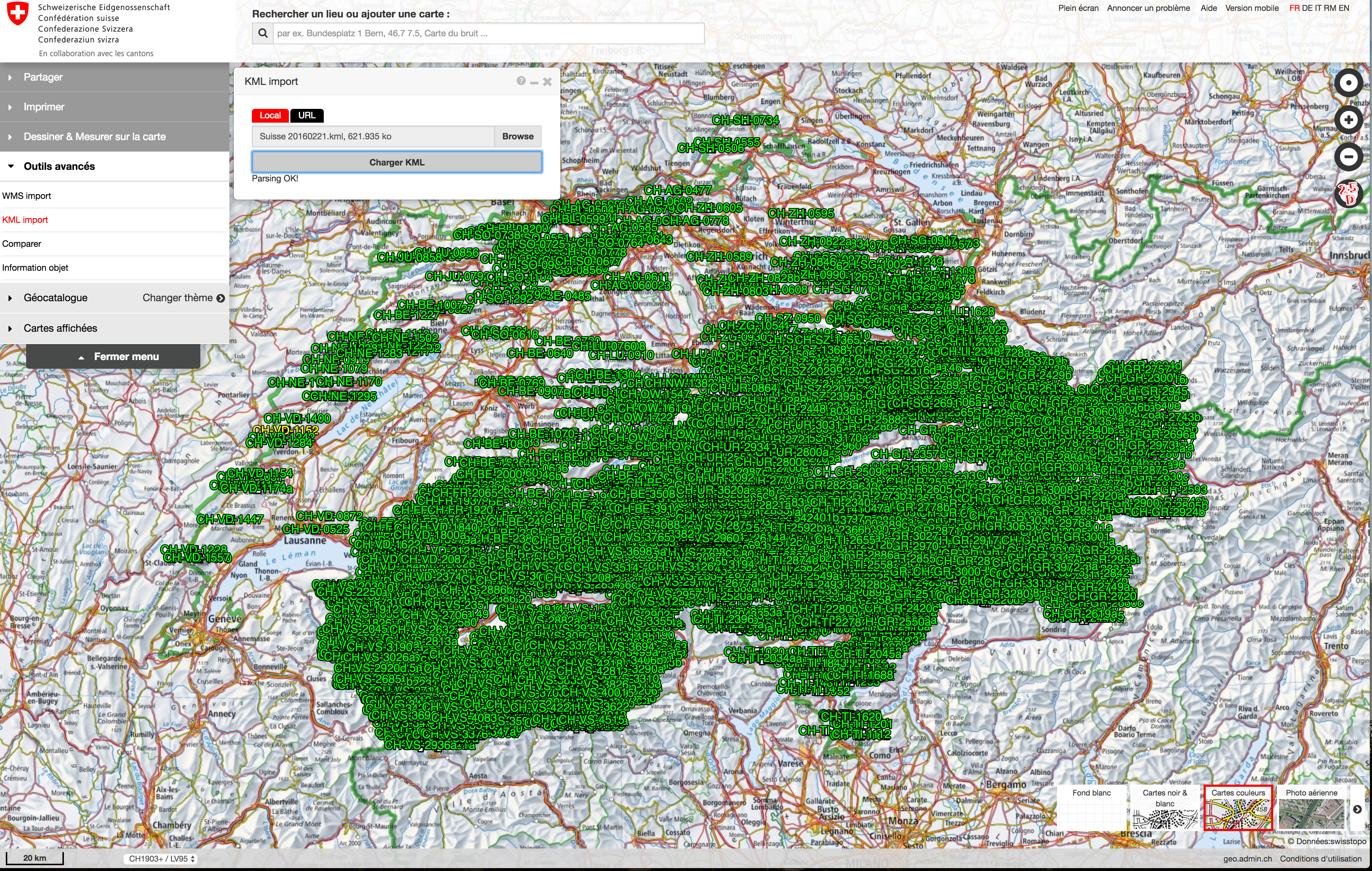Expand the Imprimer section
This screenshot has width=1372, height=871.
(x=43, y=107)
